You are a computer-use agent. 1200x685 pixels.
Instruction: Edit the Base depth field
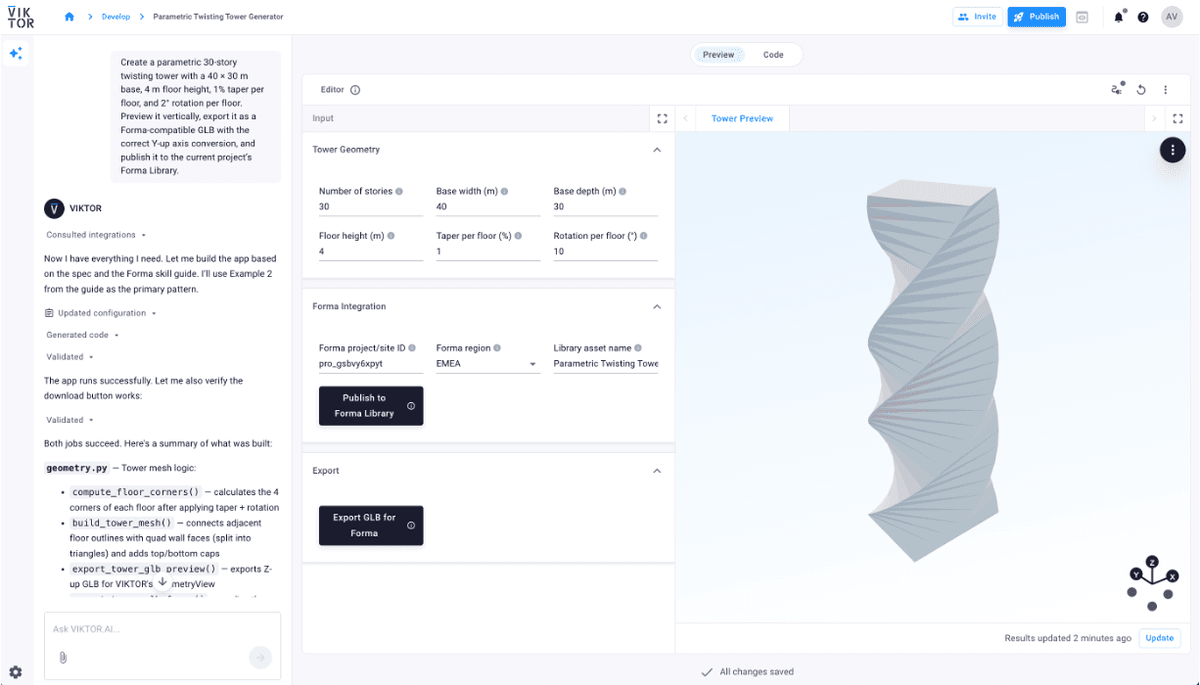coord(606,207)
